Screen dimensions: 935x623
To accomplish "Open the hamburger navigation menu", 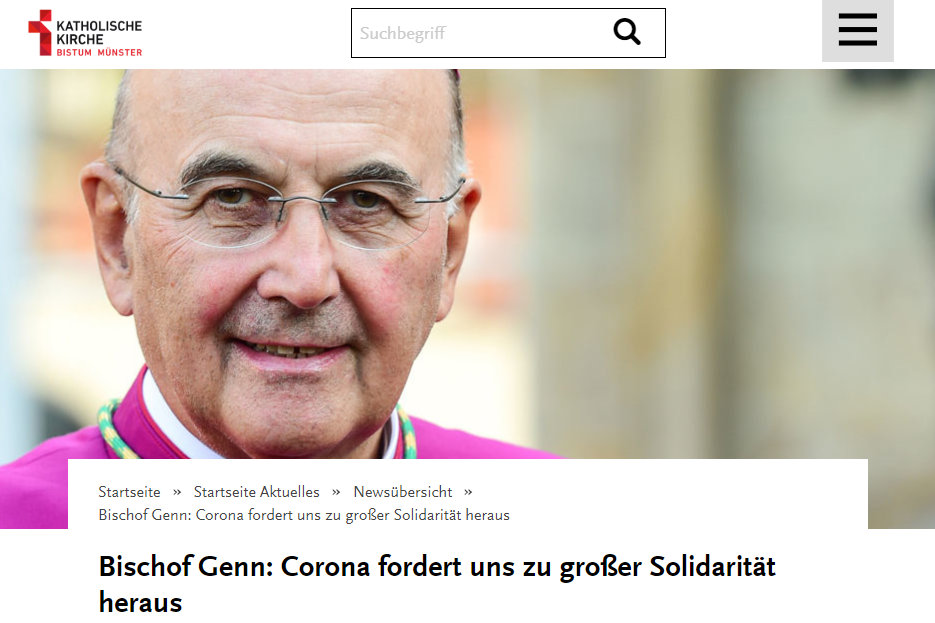I will click(x=857, y=30).
